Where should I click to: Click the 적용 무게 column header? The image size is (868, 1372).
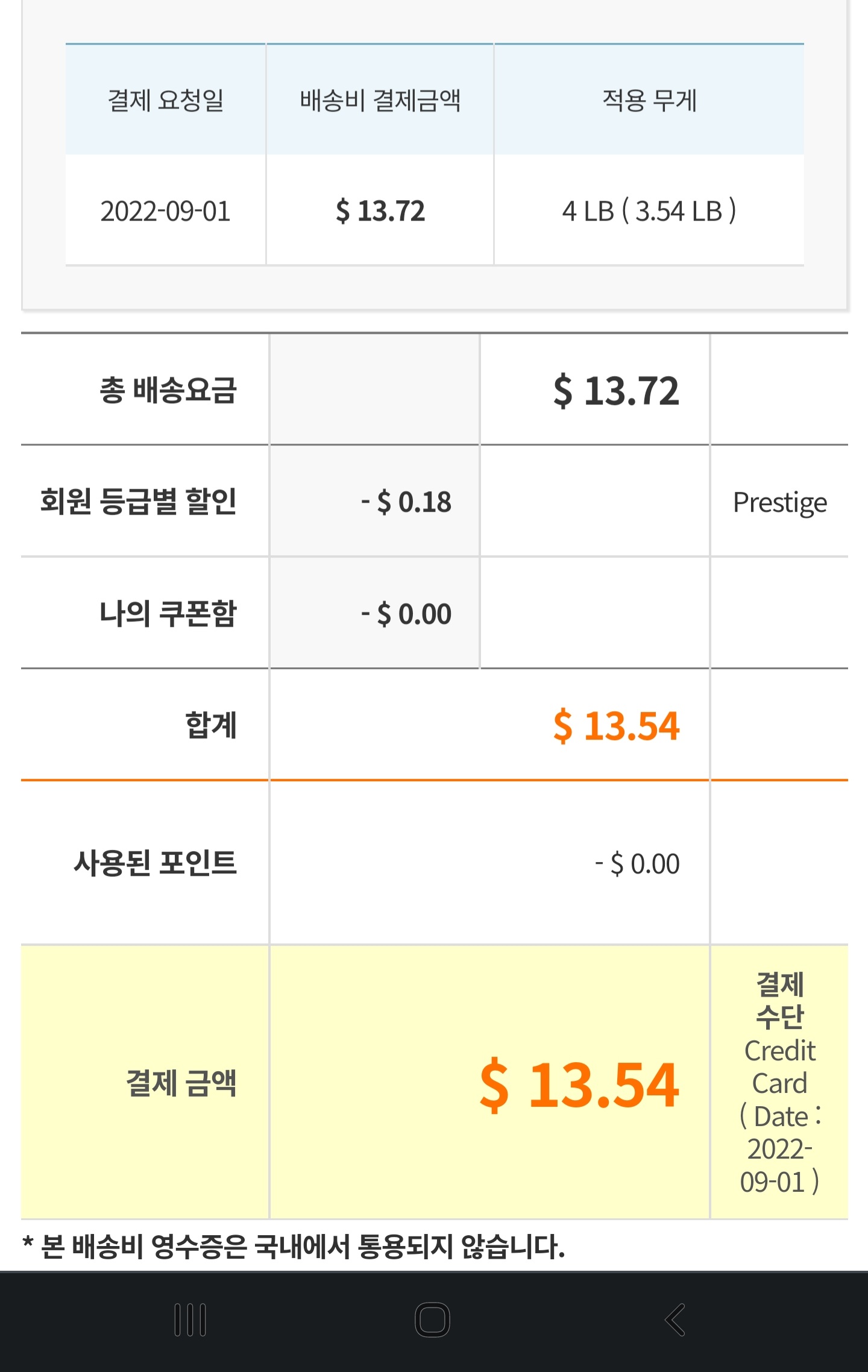649,100
